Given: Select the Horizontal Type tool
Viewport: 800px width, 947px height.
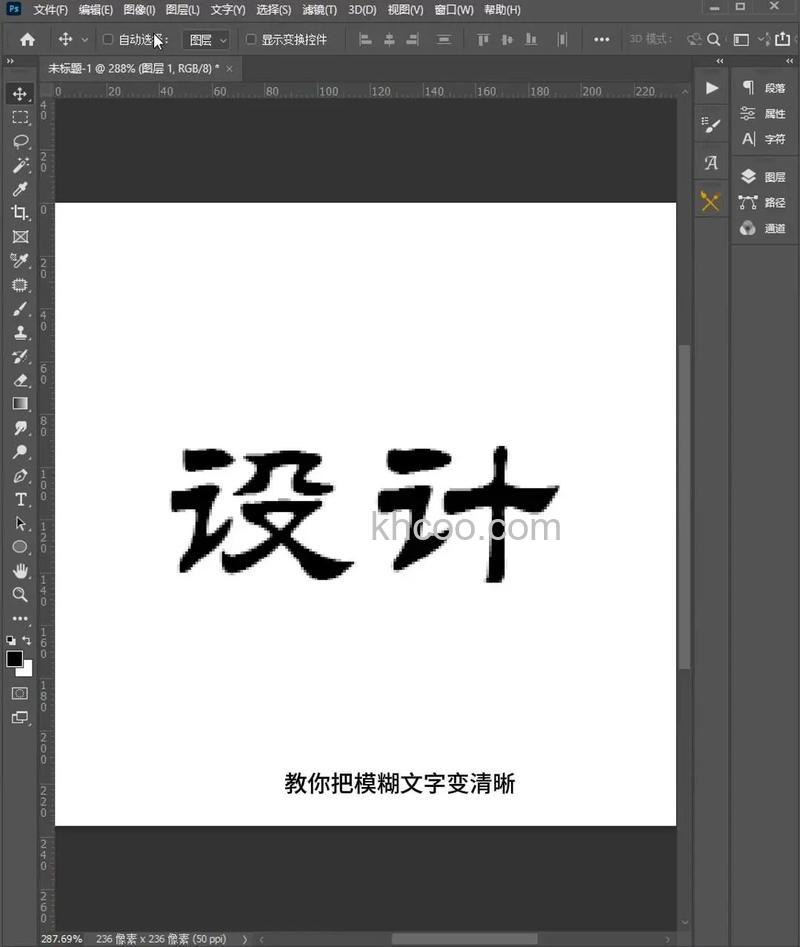Looking at the screenshot, I should pyautogui.click(x=20, y=499).
